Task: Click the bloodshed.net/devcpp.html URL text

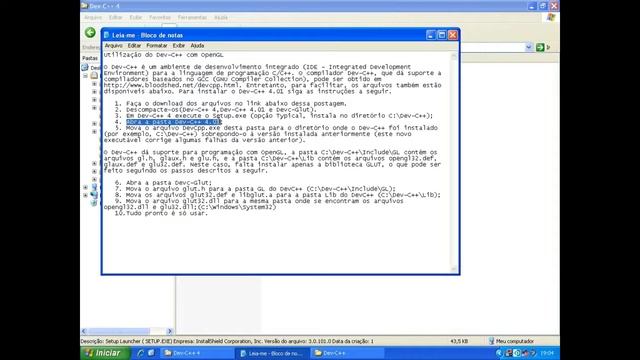Action: (171, 85)
